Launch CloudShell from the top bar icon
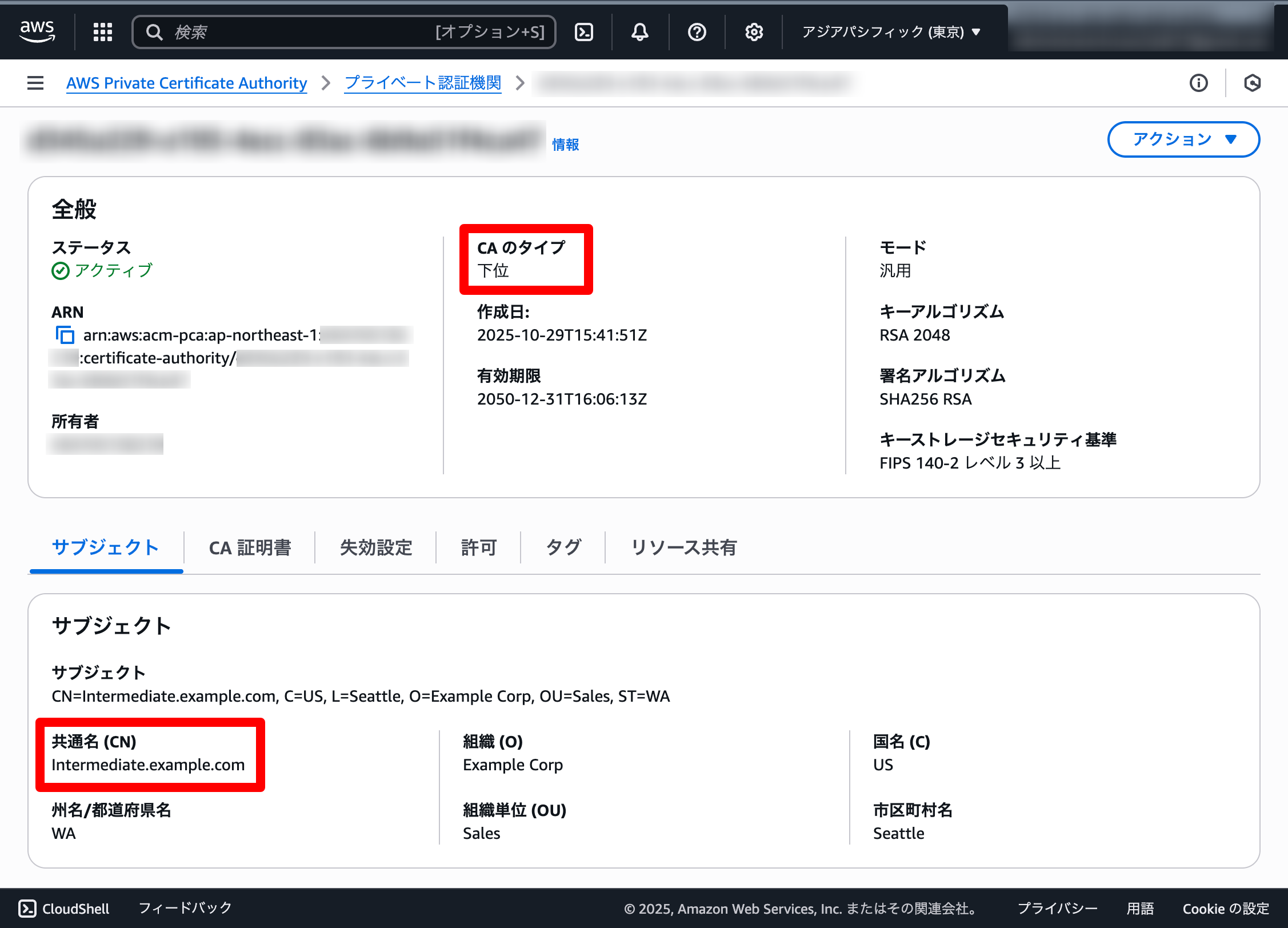 pyautogui.click(x=584, y=32)
